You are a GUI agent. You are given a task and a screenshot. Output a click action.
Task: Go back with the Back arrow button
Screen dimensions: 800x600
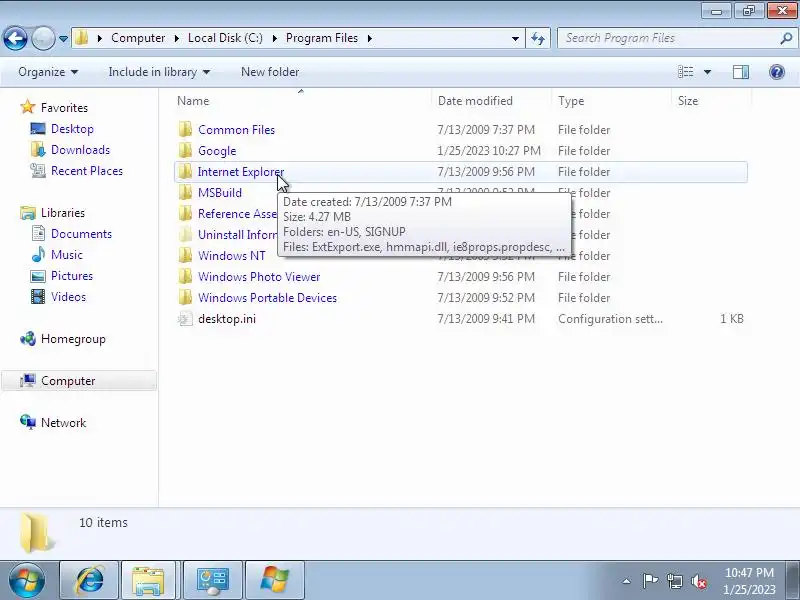[15, 38]
